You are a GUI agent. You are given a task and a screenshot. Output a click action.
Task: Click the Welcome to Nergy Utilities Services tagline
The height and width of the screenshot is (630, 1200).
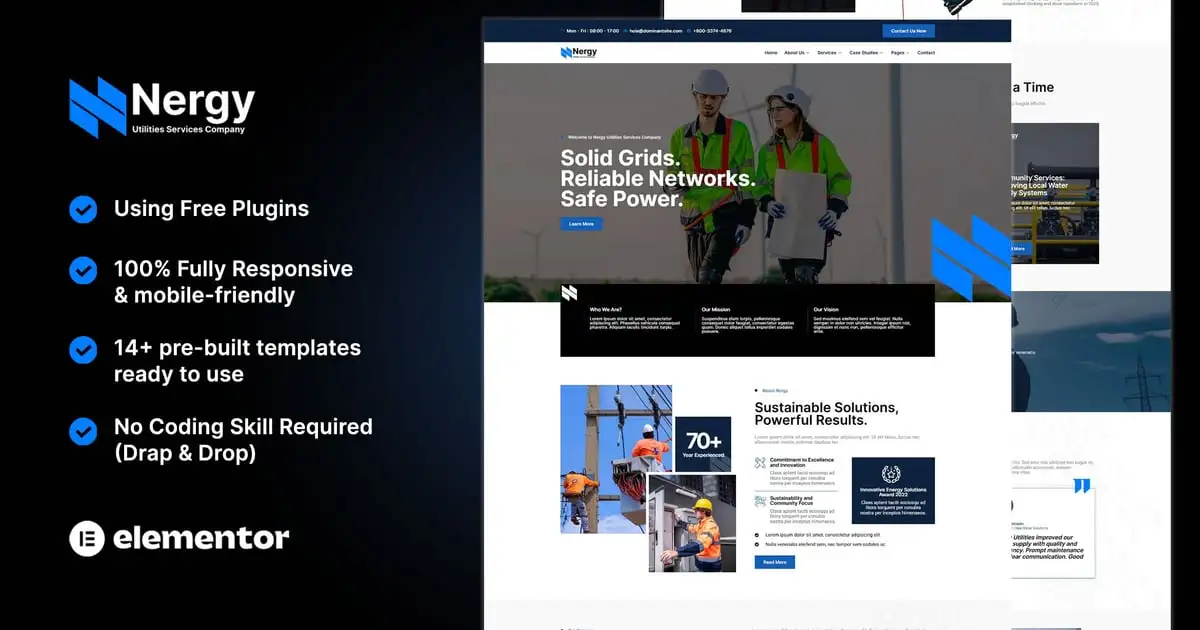pyautogui.click(x=614, y=137)
